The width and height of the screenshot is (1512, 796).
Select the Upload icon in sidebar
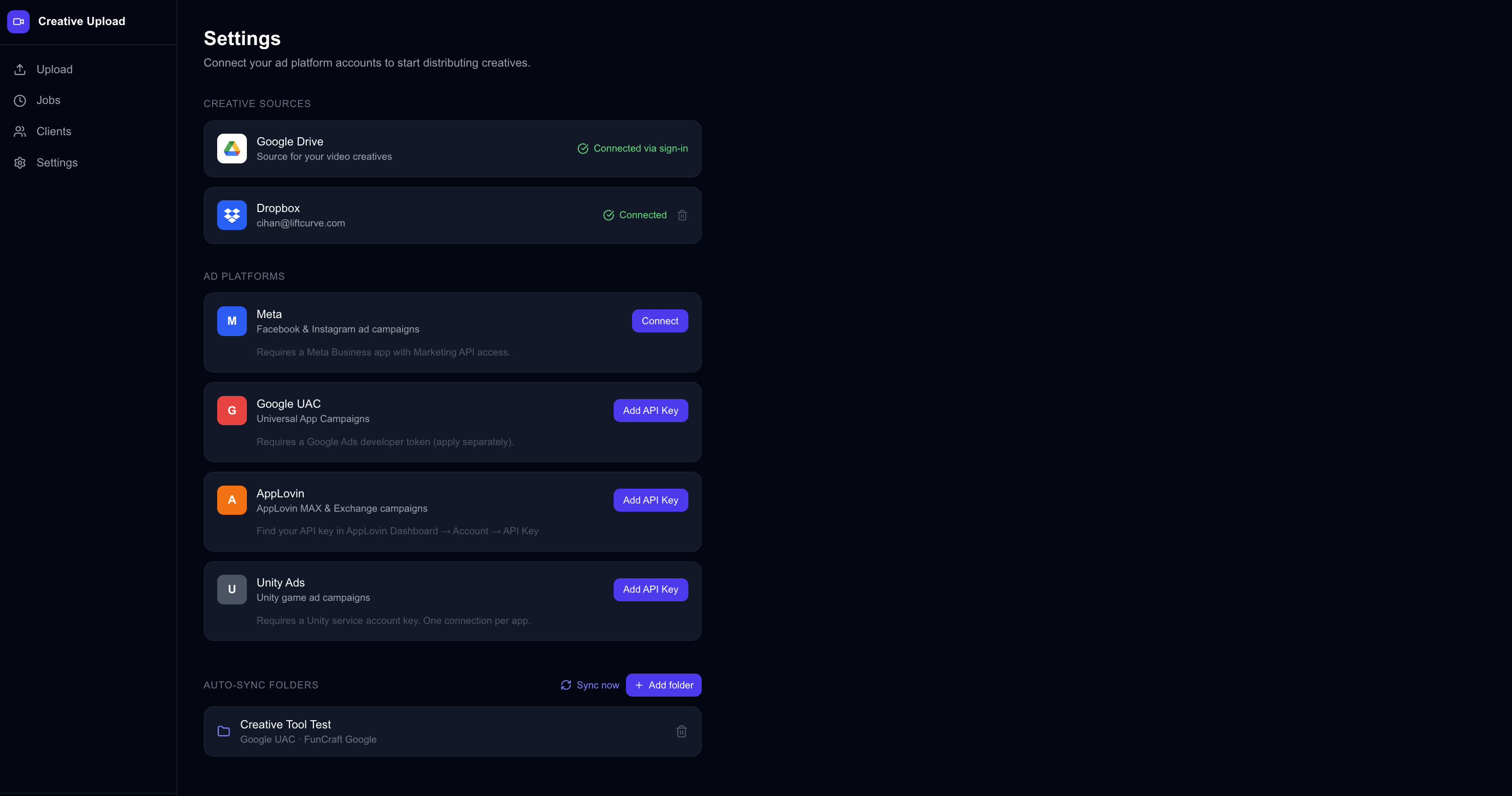[19, 69]
